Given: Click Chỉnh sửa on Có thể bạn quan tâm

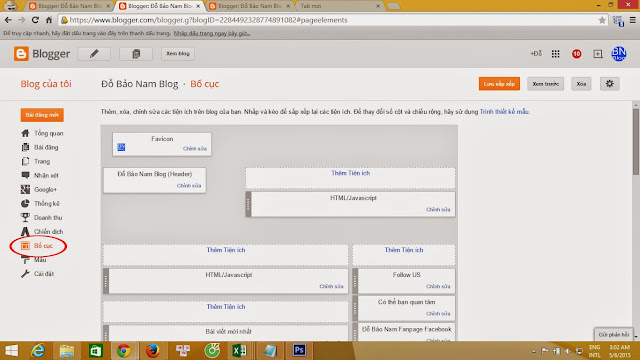Looking at the screenshot, I should click(x=438, y=313).
